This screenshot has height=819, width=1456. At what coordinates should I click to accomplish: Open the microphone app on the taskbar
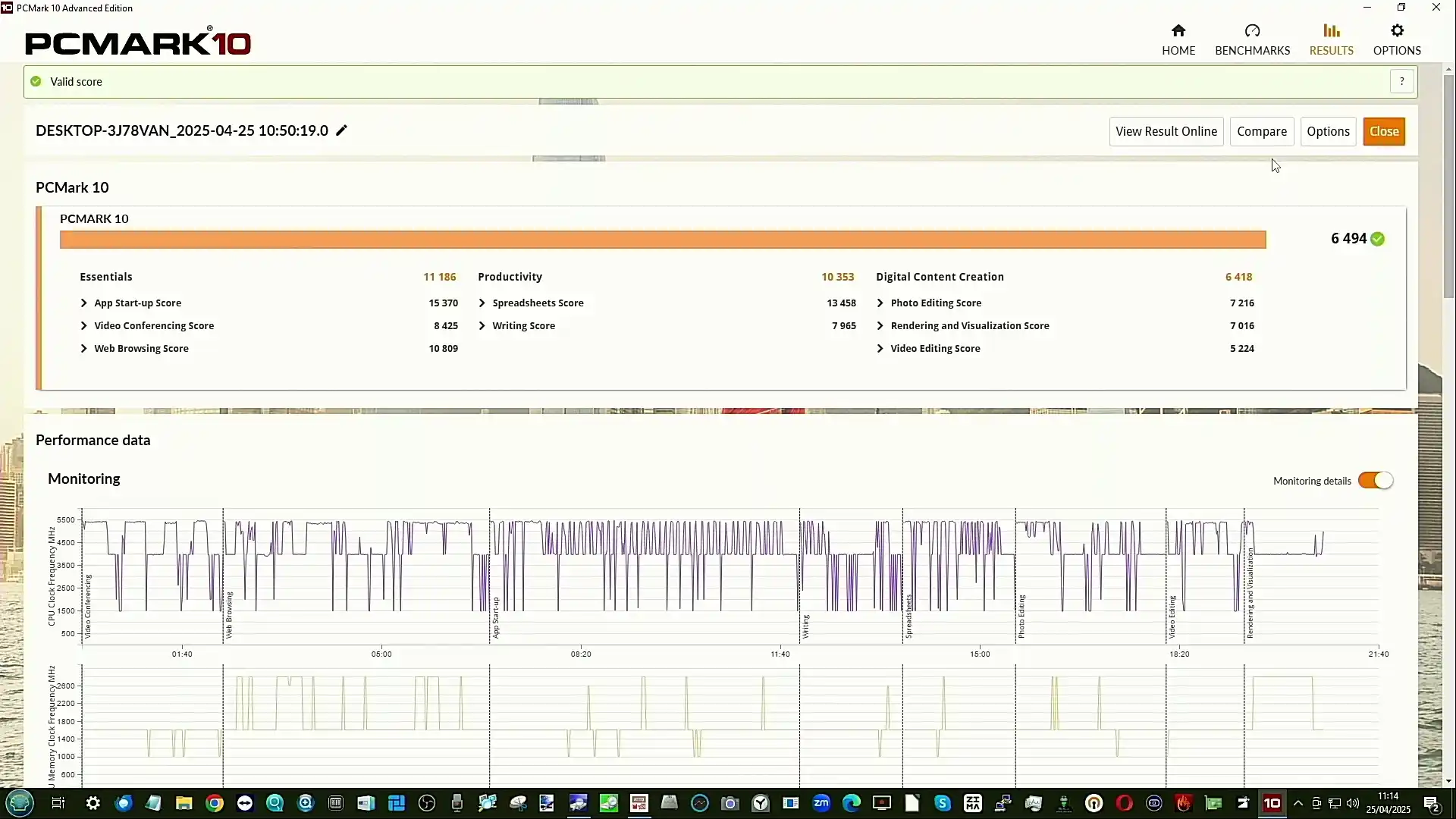457,803
